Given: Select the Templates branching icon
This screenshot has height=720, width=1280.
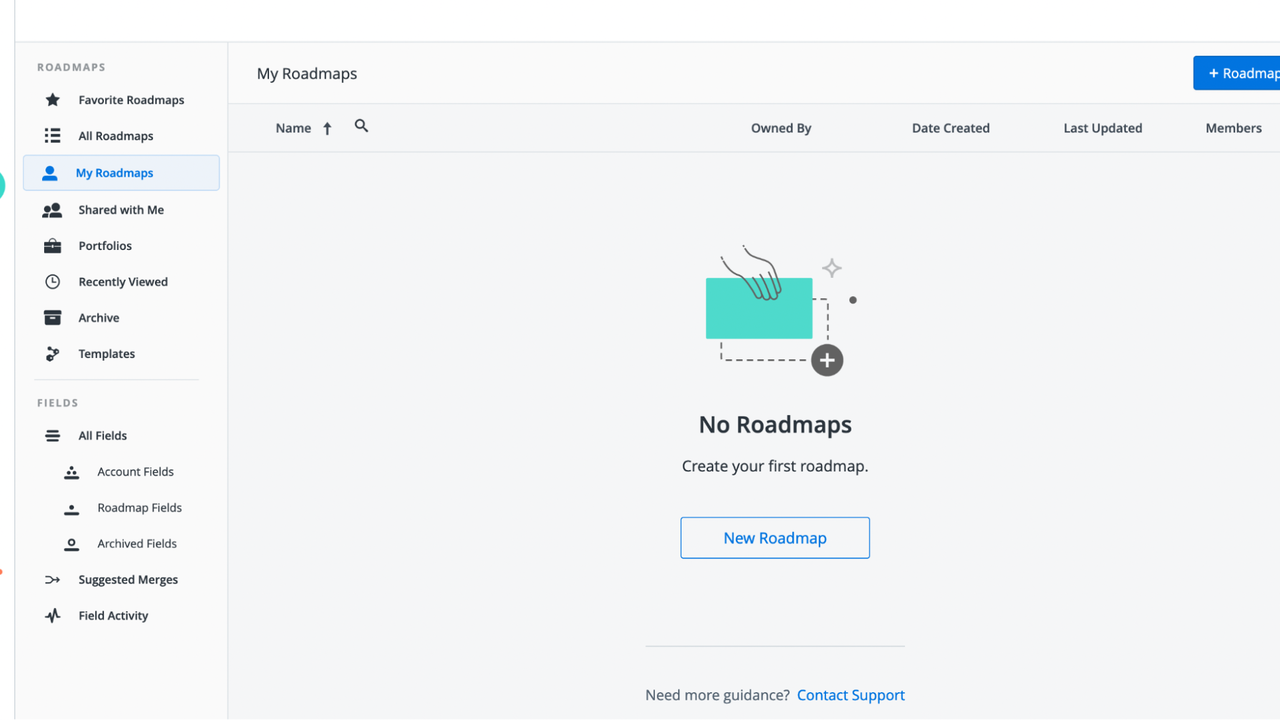Looking at the screenshot, I should tap(51, 353).
